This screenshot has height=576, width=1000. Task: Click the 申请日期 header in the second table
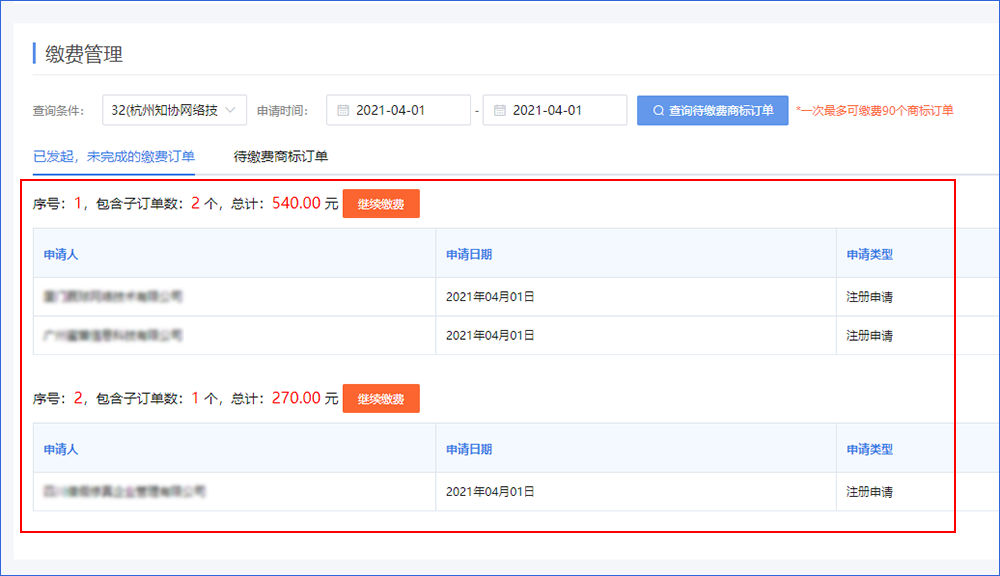(x=469, y=449)
